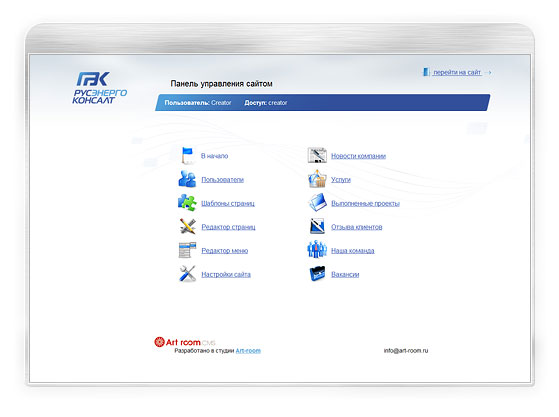Viewport: 559px width, 417px height.
Task: Click the services icon beside Услуги
Action: [317, 179]
